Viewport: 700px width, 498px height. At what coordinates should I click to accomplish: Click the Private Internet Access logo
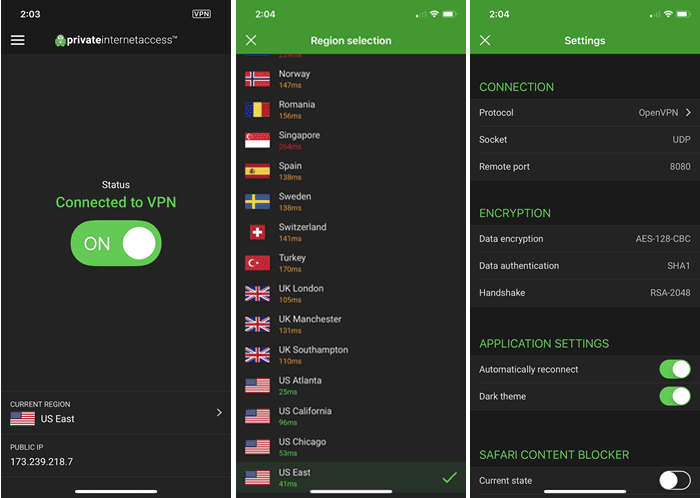pyautogui.click(x=116, y=40)
